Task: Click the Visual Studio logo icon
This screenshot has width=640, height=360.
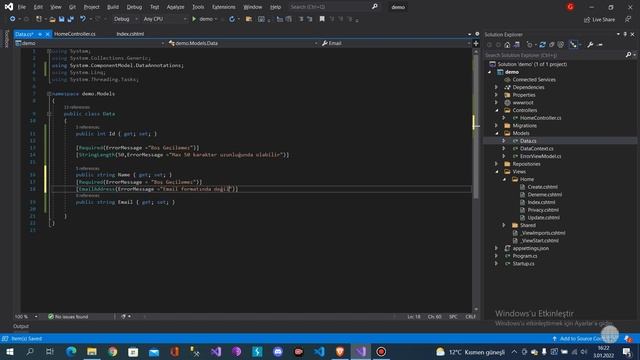Action: point(9,7)
